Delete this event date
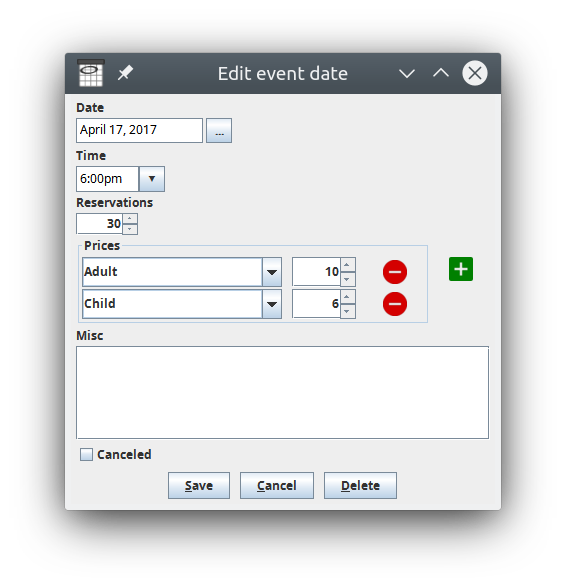This screenshot has width=566, height=587. click(x=360, y=486)
